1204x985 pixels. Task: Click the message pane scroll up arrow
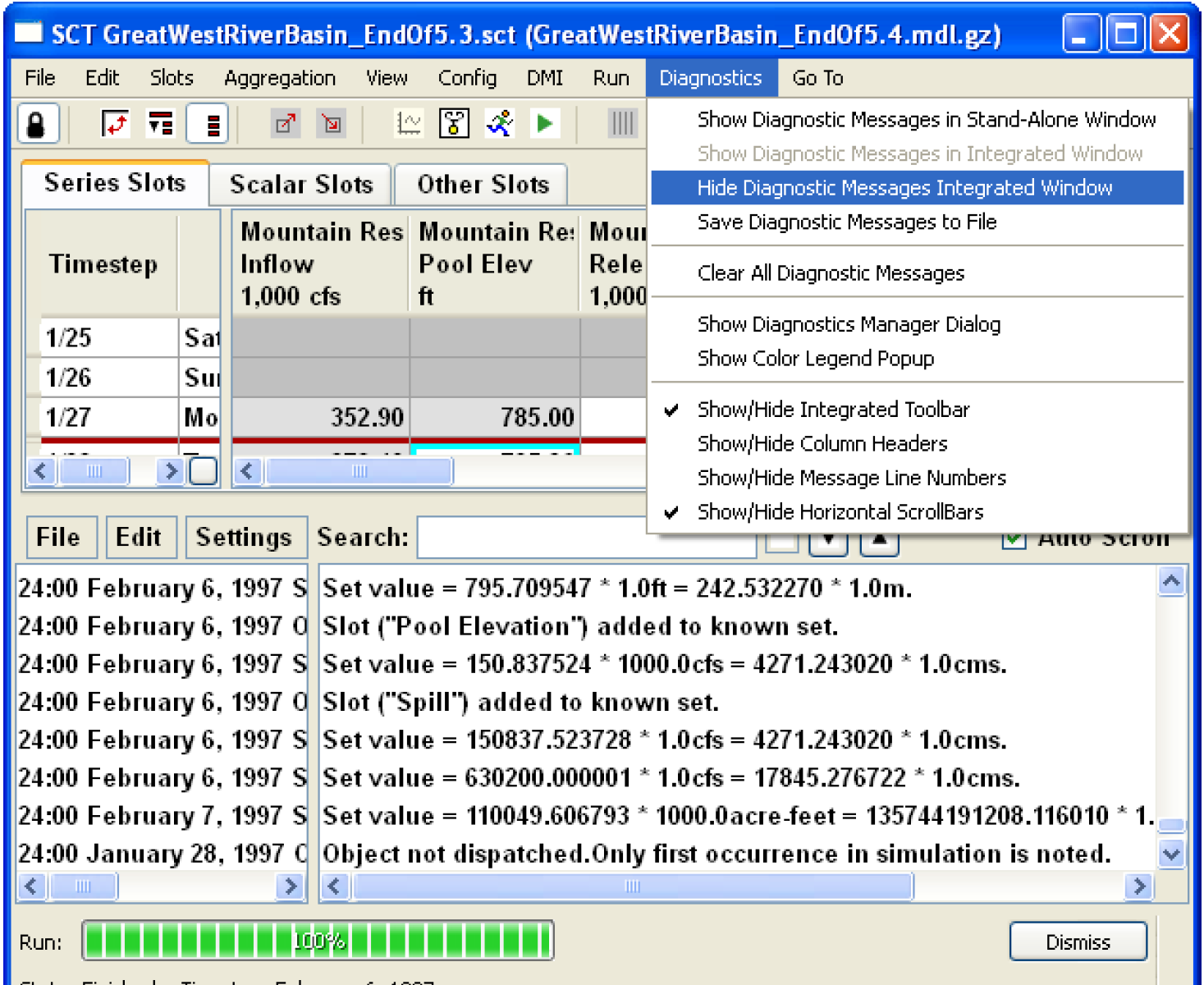pyautogui.click(x=1171, y=581)
